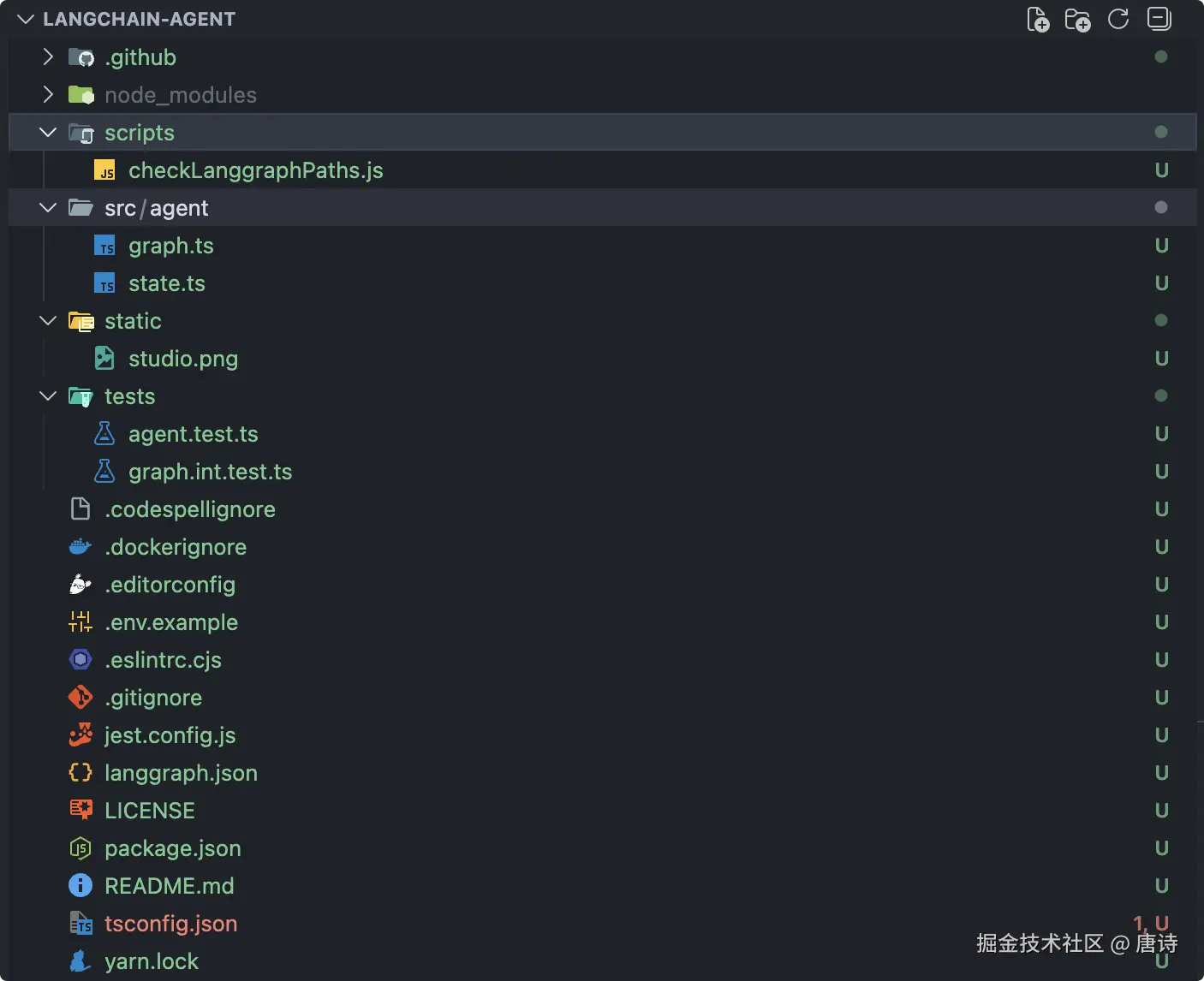Expand the node_modules folder chevron
Viewport: 1204px width, 981px height.
[x=49, y=95]
